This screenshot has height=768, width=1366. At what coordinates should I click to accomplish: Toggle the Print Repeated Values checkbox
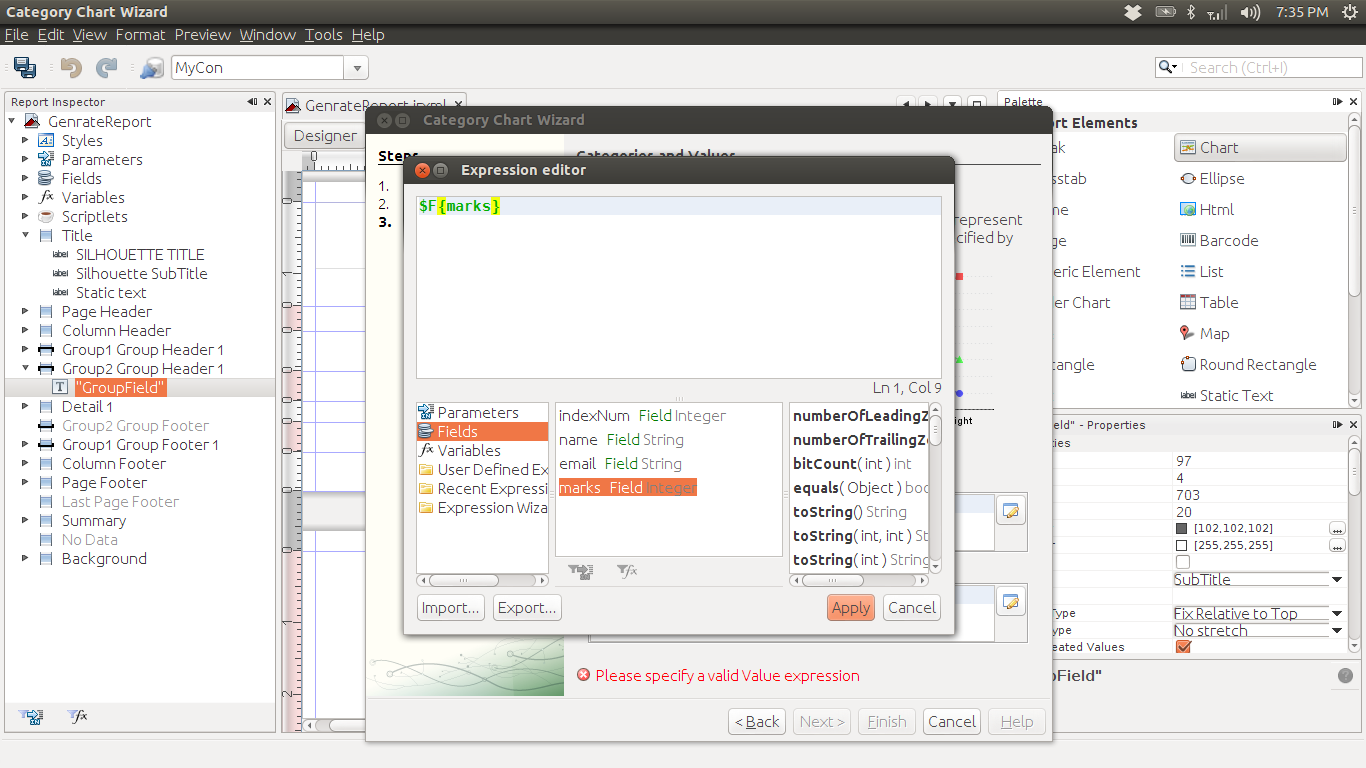click(1183, 647)
